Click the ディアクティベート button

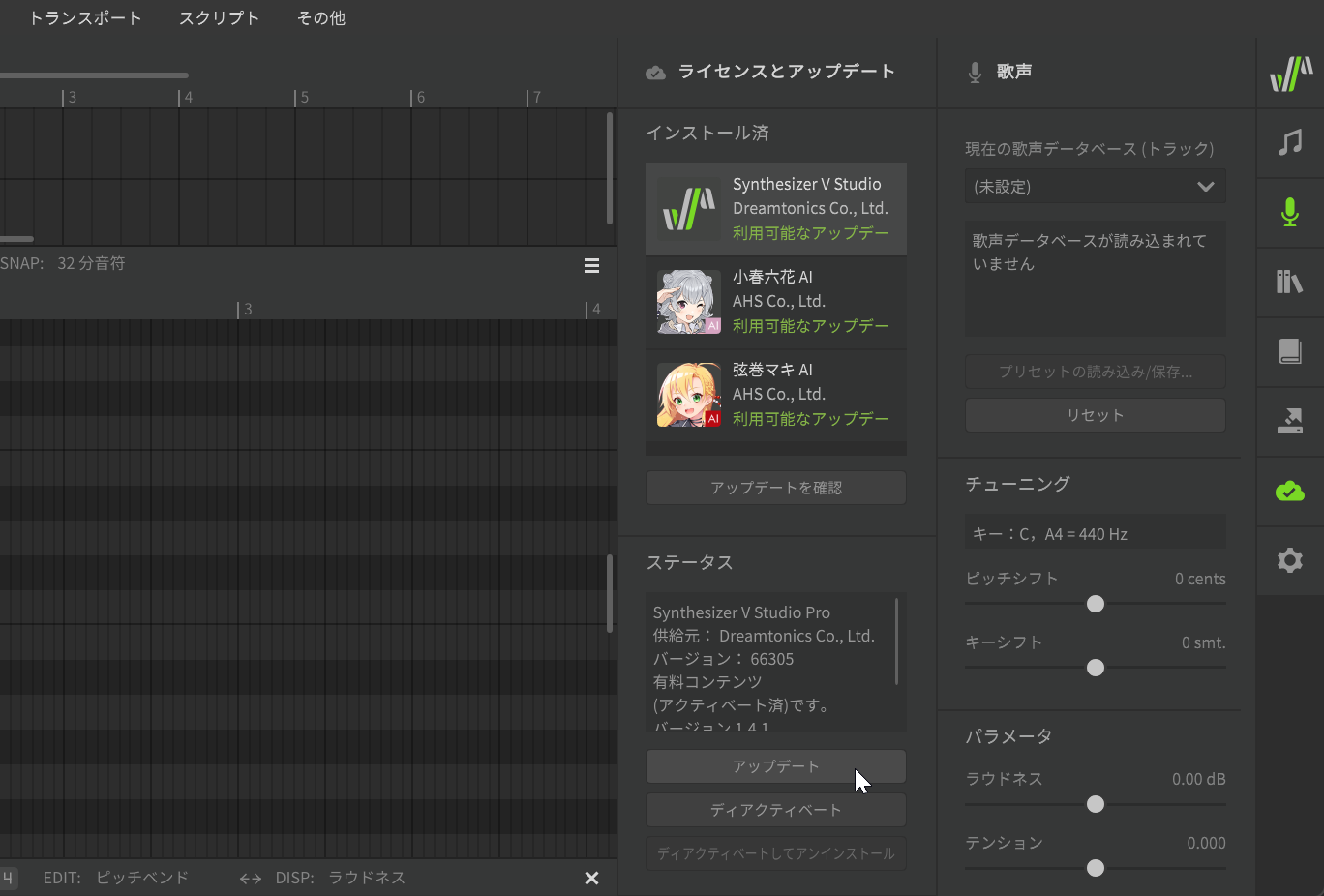[x=776, y=810]
